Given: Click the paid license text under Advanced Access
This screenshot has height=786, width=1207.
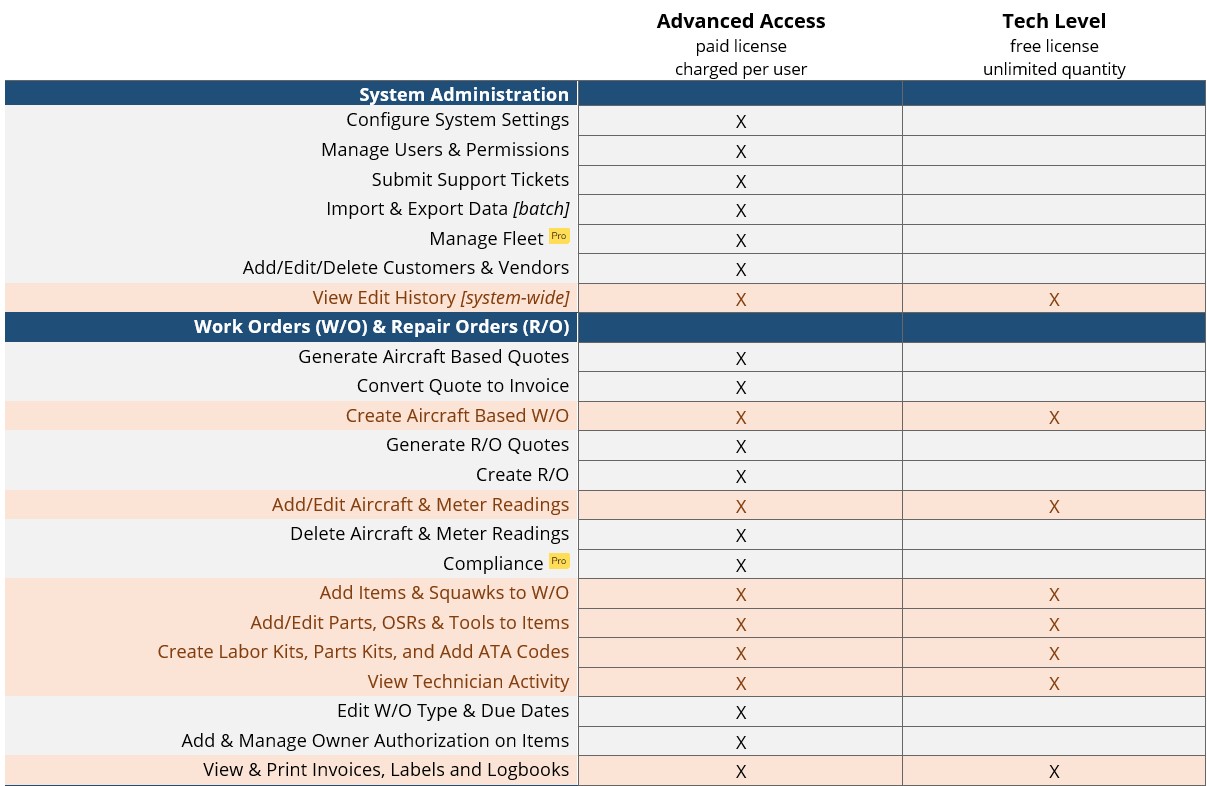Looking at the screenshot, I should pos(741,46).
